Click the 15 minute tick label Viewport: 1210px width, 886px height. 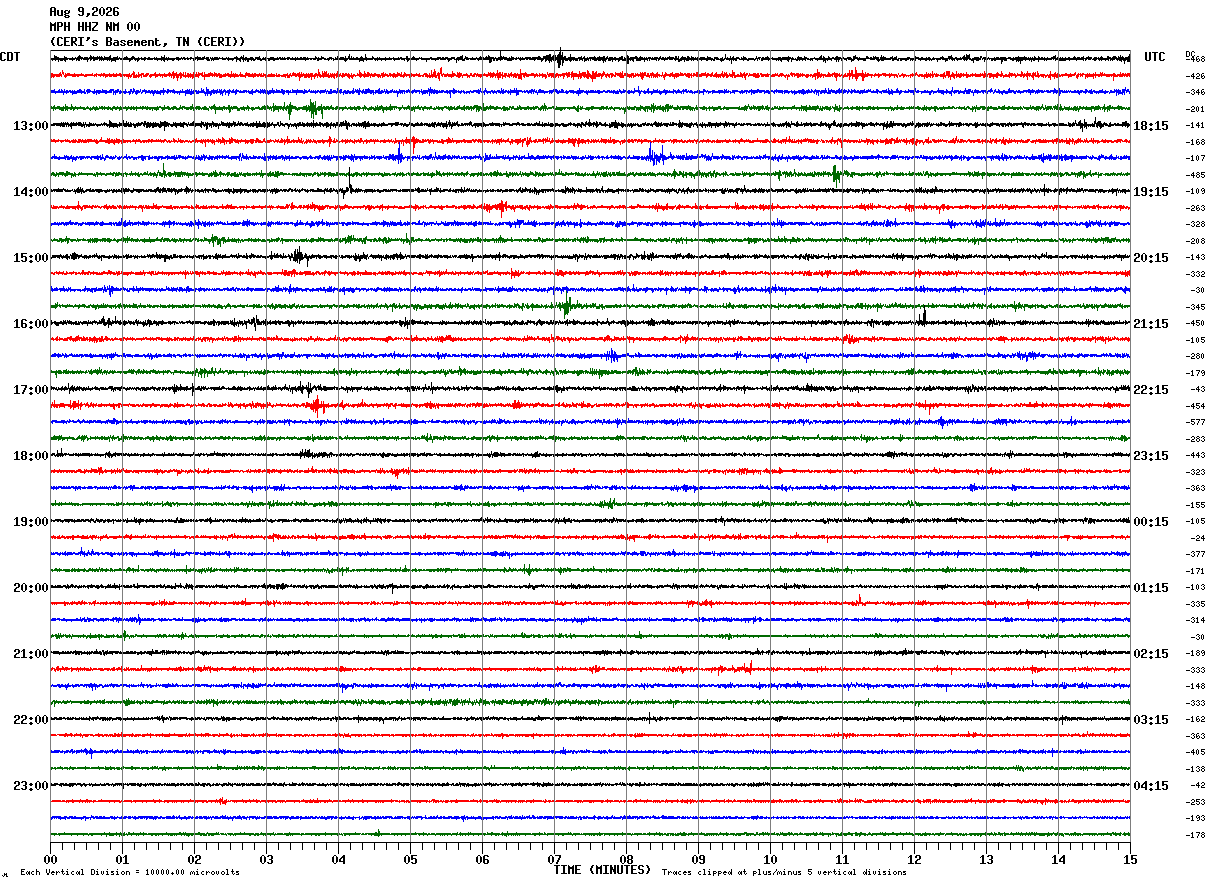point(1130,859)
